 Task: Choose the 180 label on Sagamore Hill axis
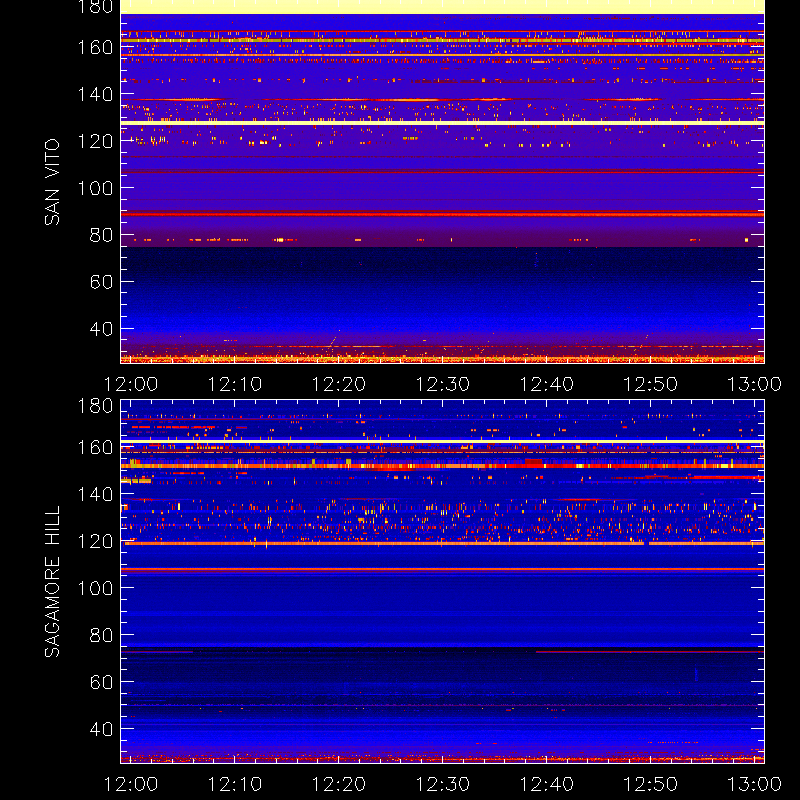(95, 406)
